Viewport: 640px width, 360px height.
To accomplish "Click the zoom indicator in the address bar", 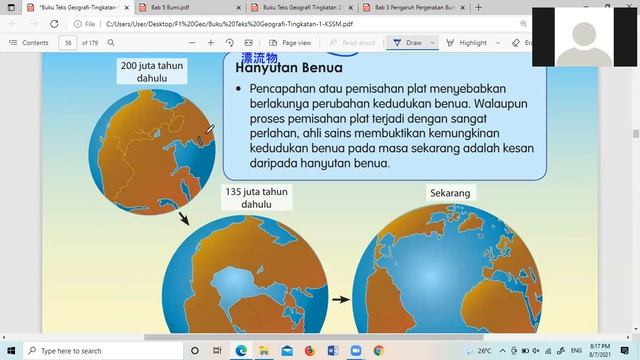I will [x=523, y=24].
